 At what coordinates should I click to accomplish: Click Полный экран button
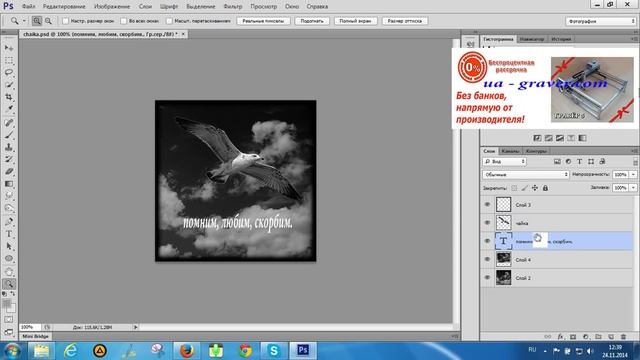click(x=356, y=21)
